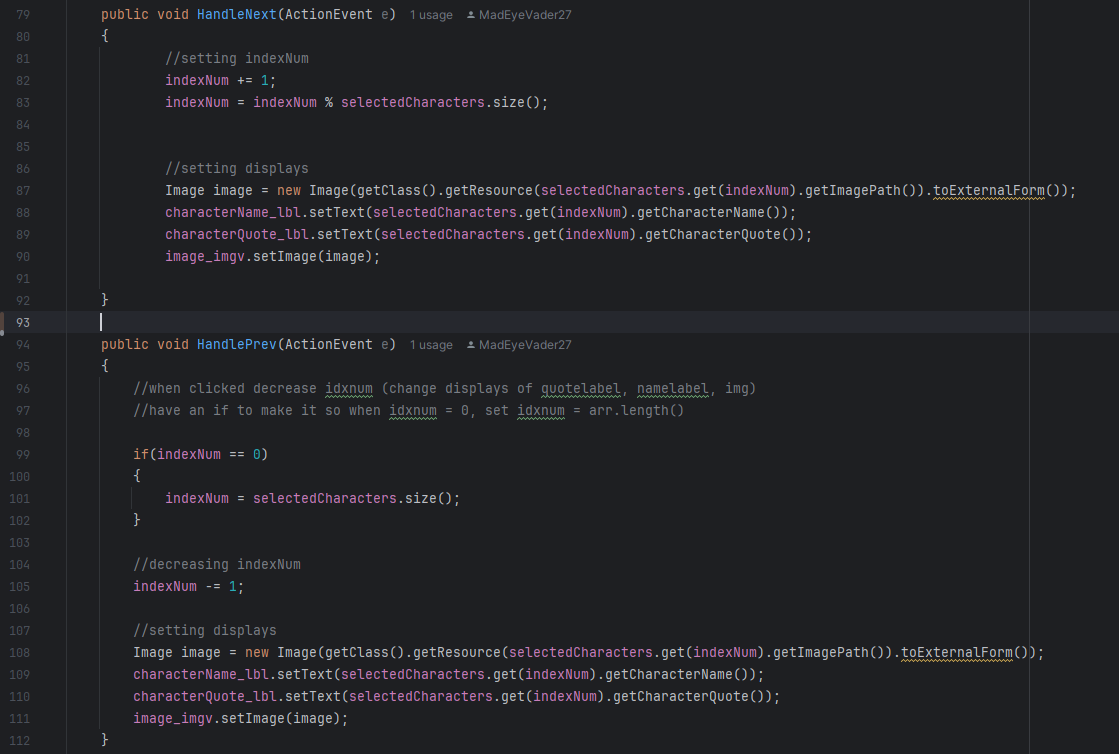Click the HandlePrev method name
The image size is (1119, 754).
236,345
